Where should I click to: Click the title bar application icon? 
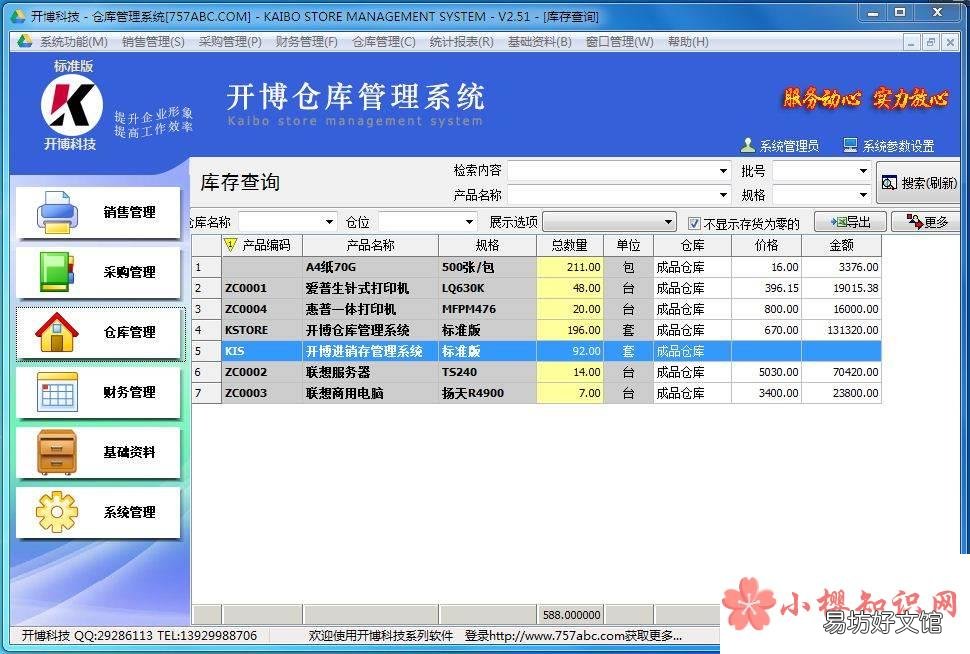click(19, 16)
